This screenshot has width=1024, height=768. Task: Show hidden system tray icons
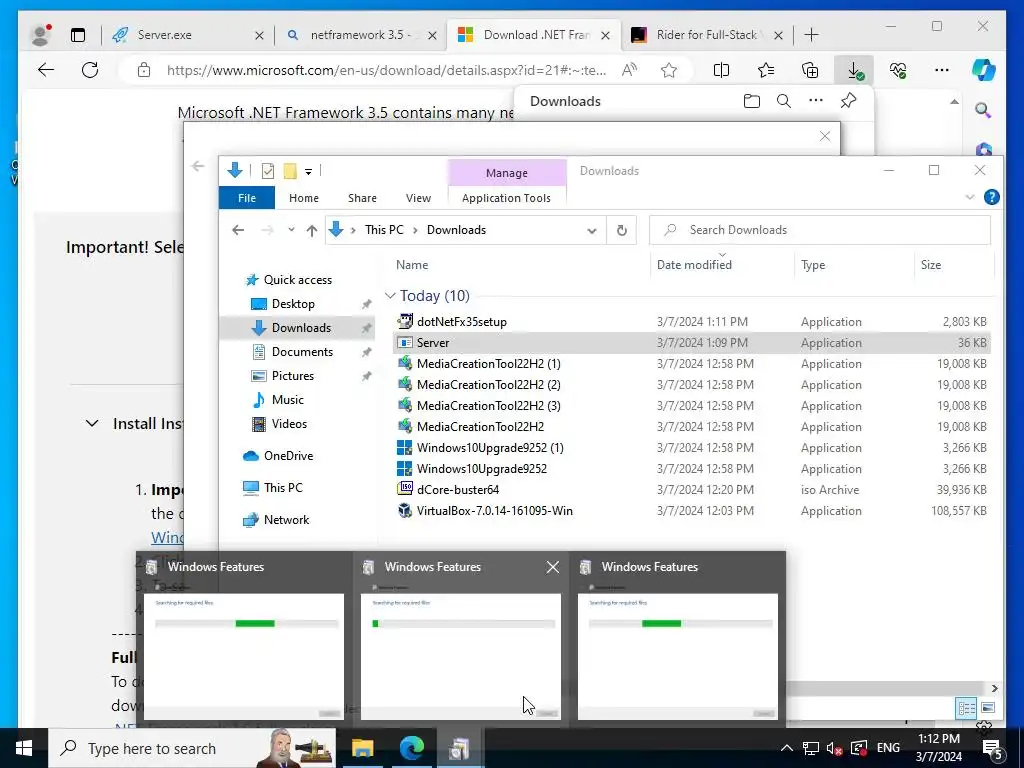(x=787, y=748)
